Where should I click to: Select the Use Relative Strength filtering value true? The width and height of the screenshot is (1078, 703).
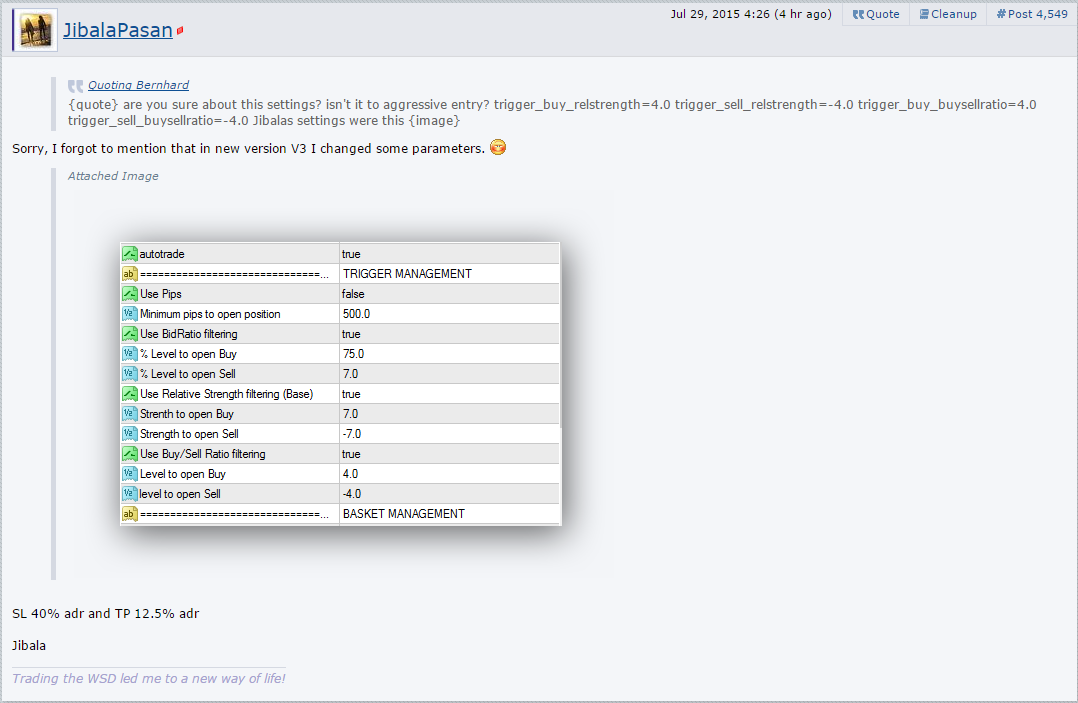450,393
